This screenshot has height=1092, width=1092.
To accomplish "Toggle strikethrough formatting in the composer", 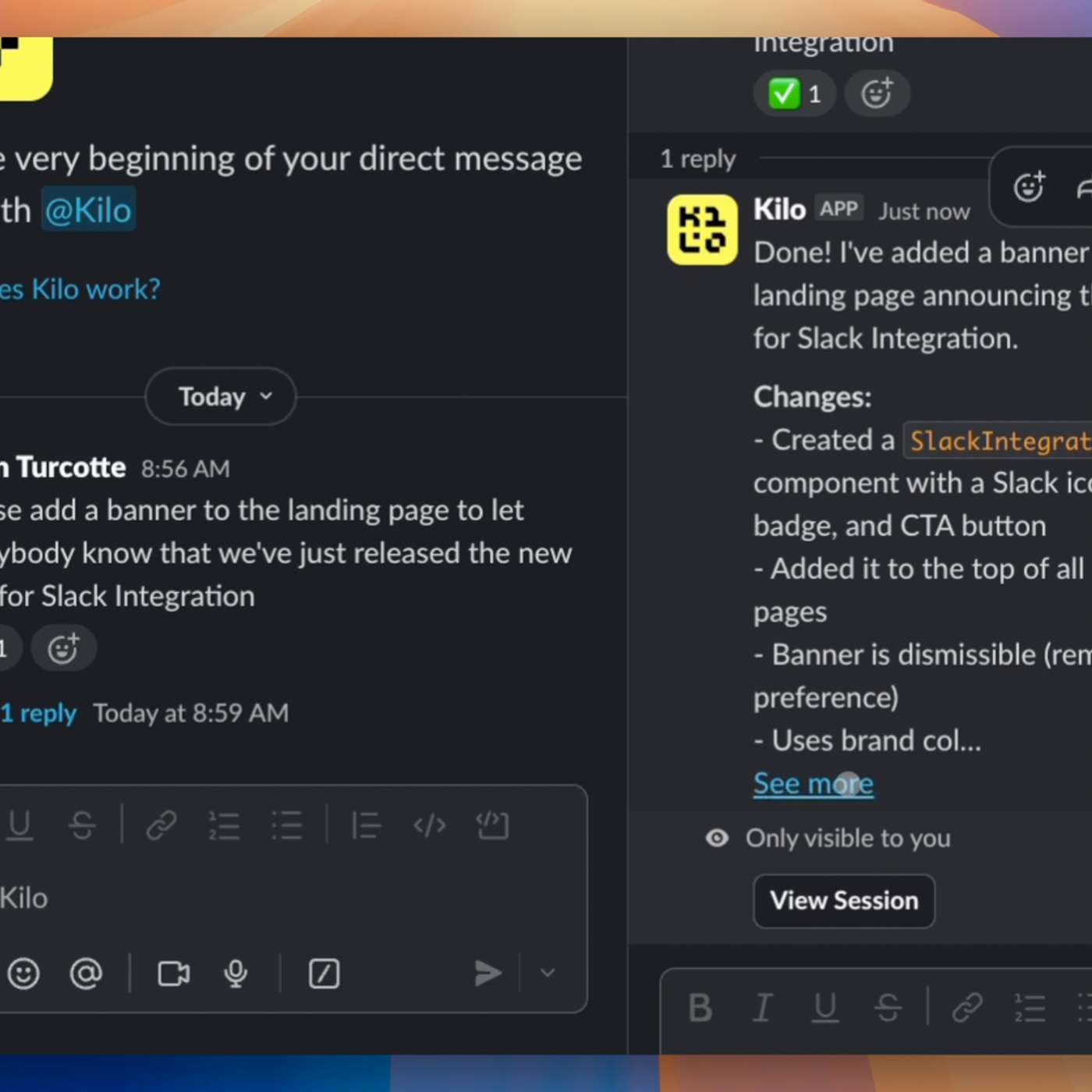I will (x=83, y=824).
